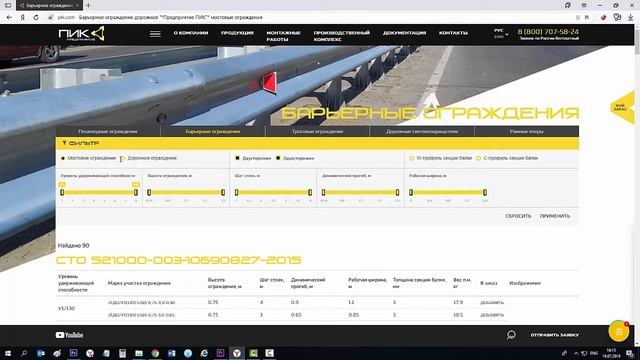
Task: Open the bookmarks icon in title bar
Action: coord(568,5)
